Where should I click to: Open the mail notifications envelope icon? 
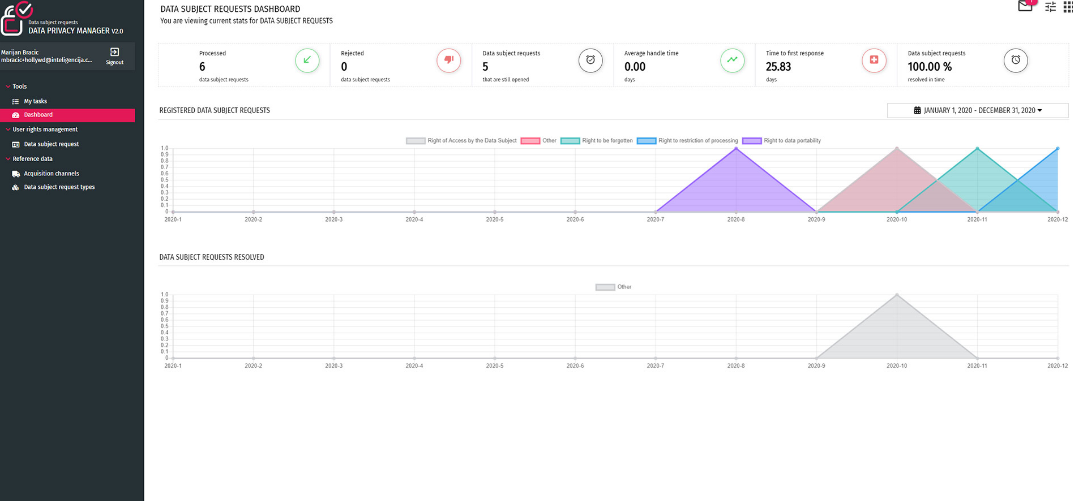coord(1024,6)
